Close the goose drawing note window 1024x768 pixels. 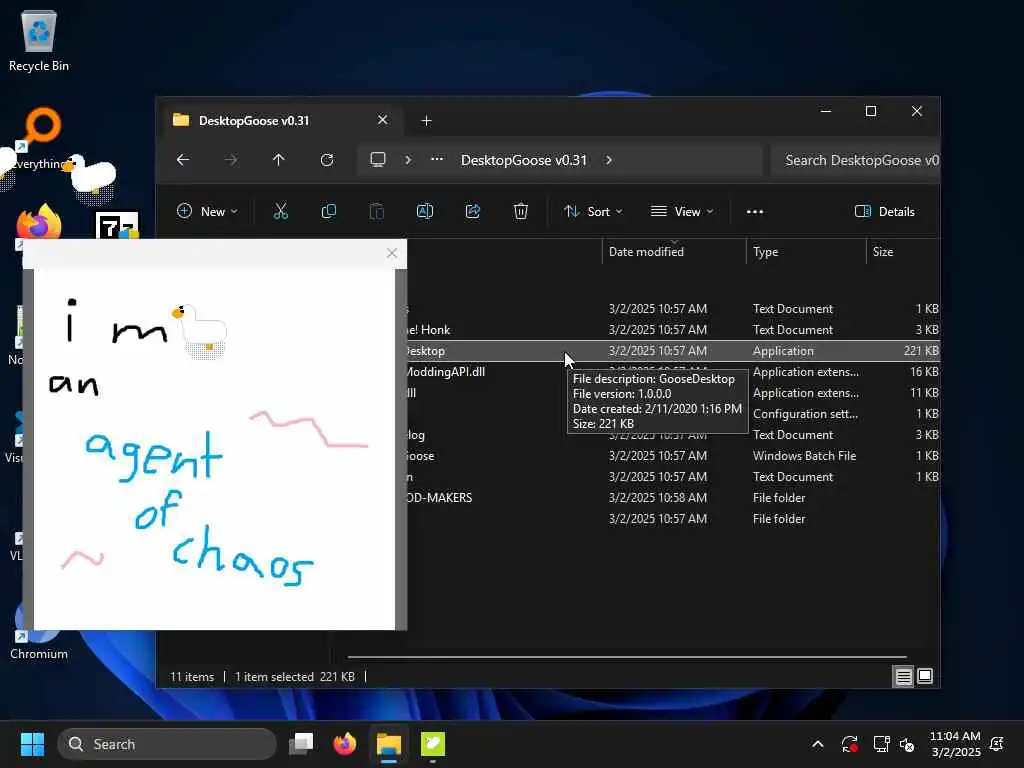392,253
